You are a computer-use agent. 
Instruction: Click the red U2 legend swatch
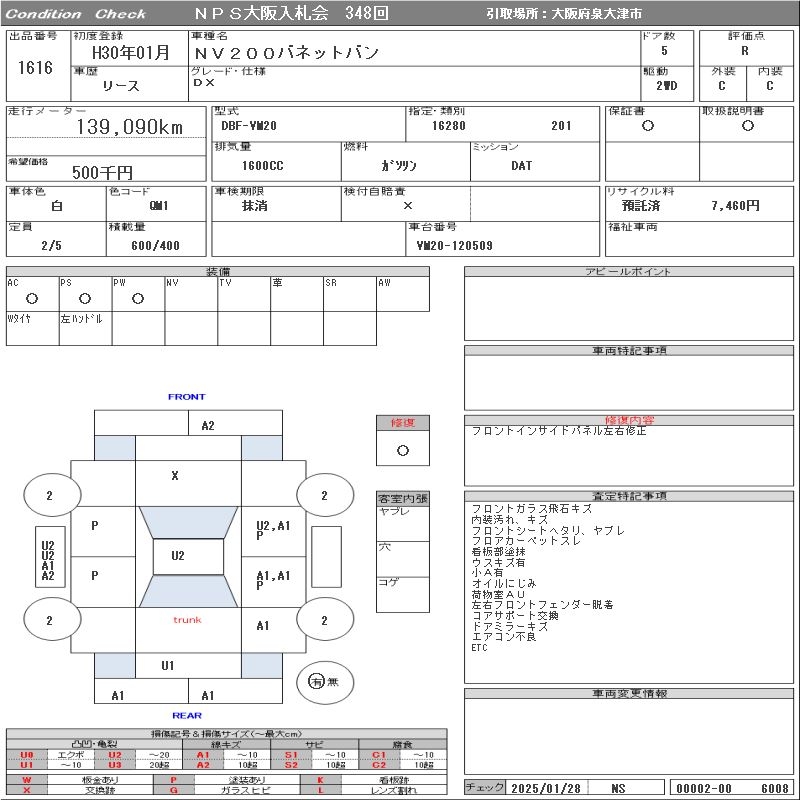pos(115,755)
